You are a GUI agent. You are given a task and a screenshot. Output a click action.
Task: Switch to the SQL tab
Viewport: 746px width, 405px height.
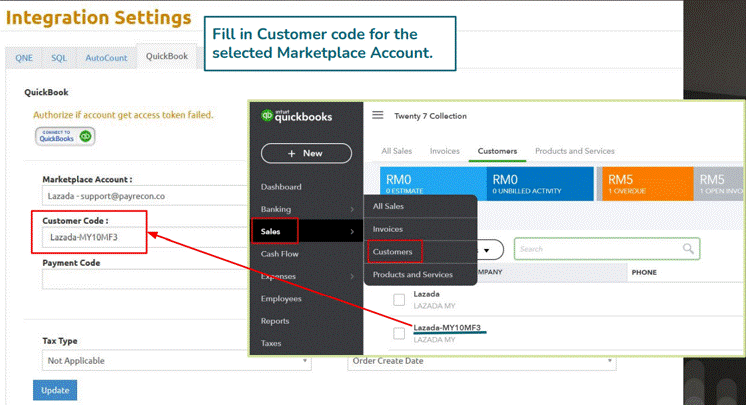click(x=59, y=58)
